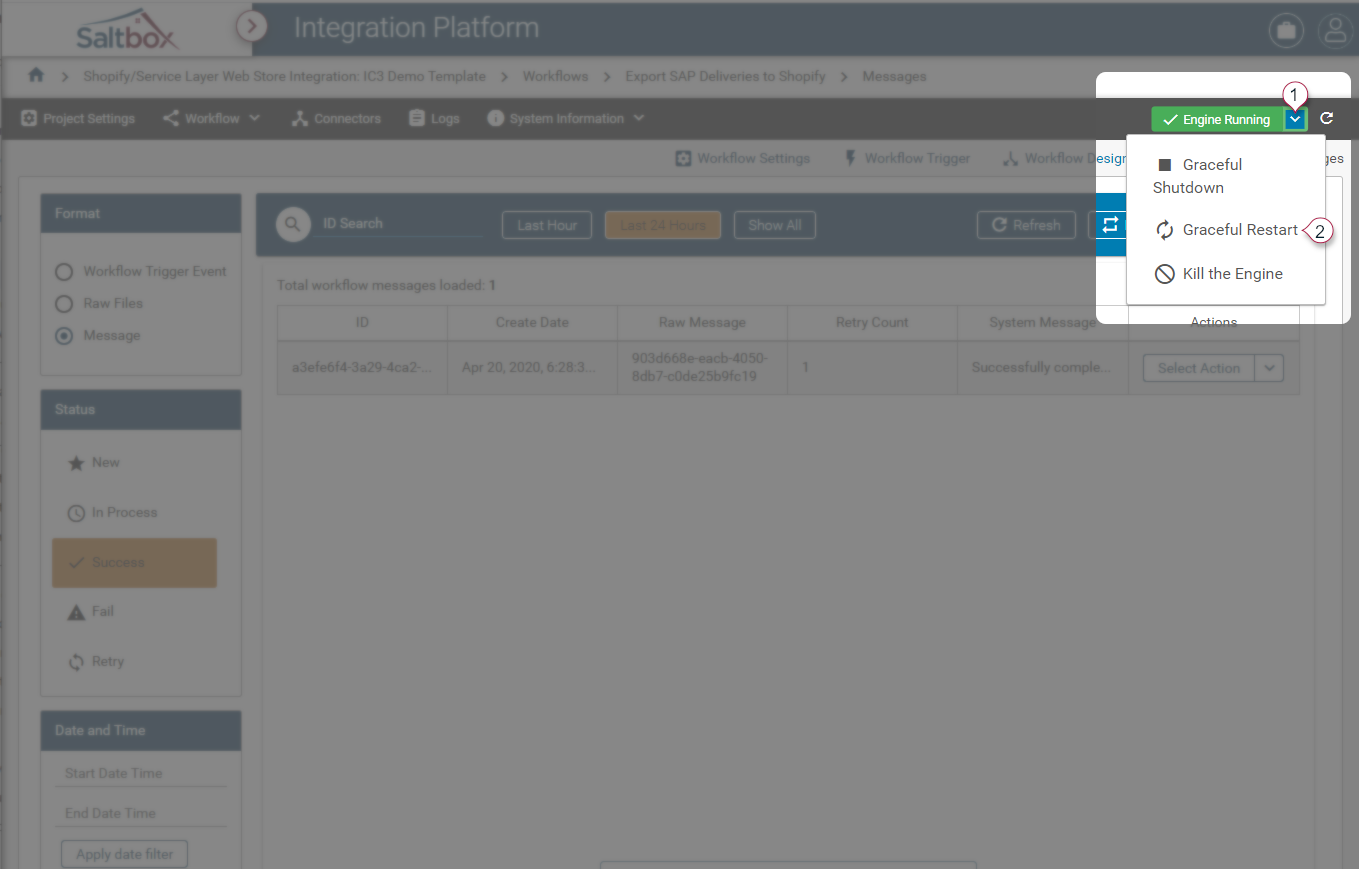Click the Apply date filter button
1359x869 pixels.
pyautogui.click(x=125, y=854)
